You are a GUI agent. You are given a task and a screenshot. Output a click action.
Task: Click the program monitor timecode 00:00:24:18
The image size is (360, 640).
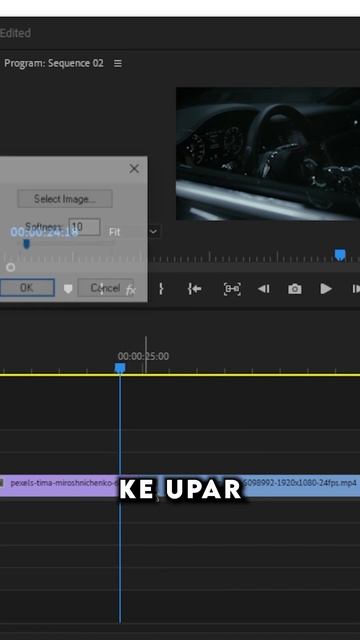(x=44, y=232)
